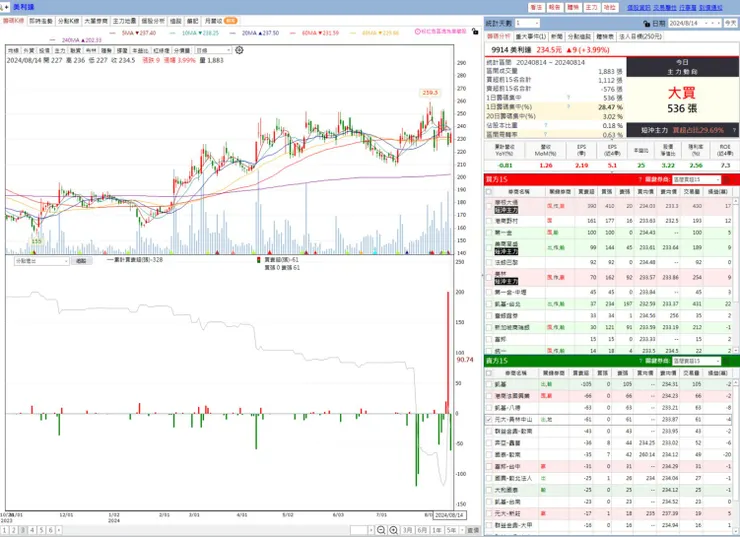Image resolution: width=740 pixels, height=537 pixels.
Task: Switch to the 即時走勢 tab
Action: [x=41, y=21]
